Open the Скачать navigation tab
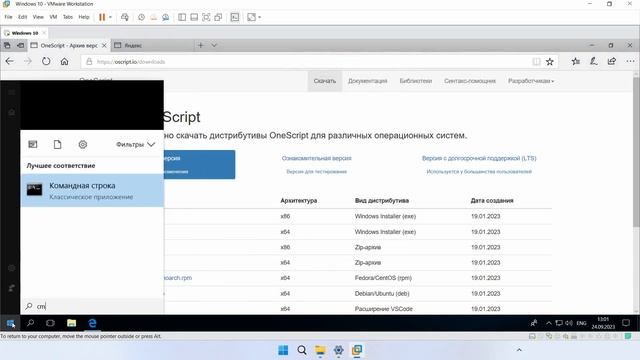Image resolution: width=640 pixels, height=360 pixels. [324, 81]
